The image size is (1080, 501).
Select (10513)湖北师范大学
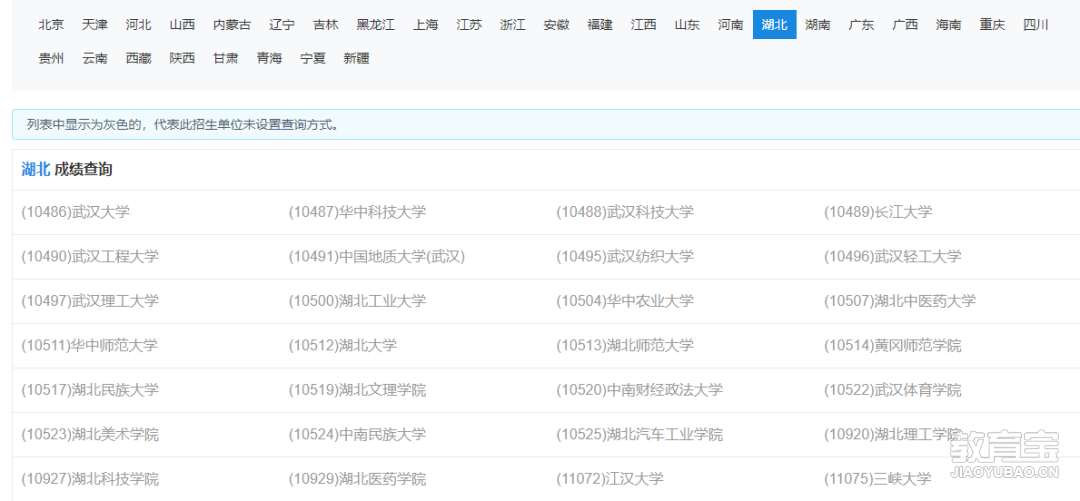click(x=625, y=345)
